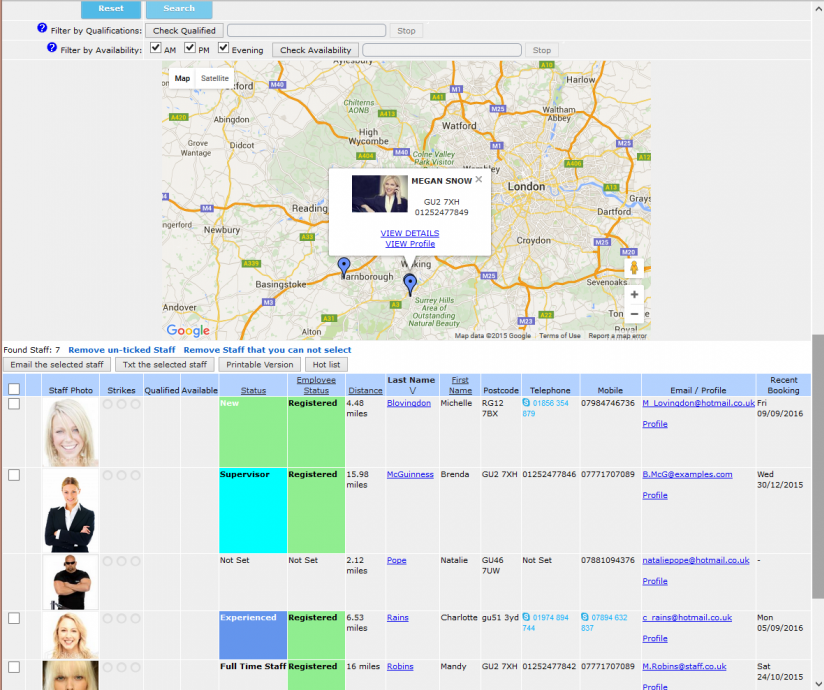Open VIEW DETAILS in Megan Snow popup
824x690 pixels.
(410, 233)
